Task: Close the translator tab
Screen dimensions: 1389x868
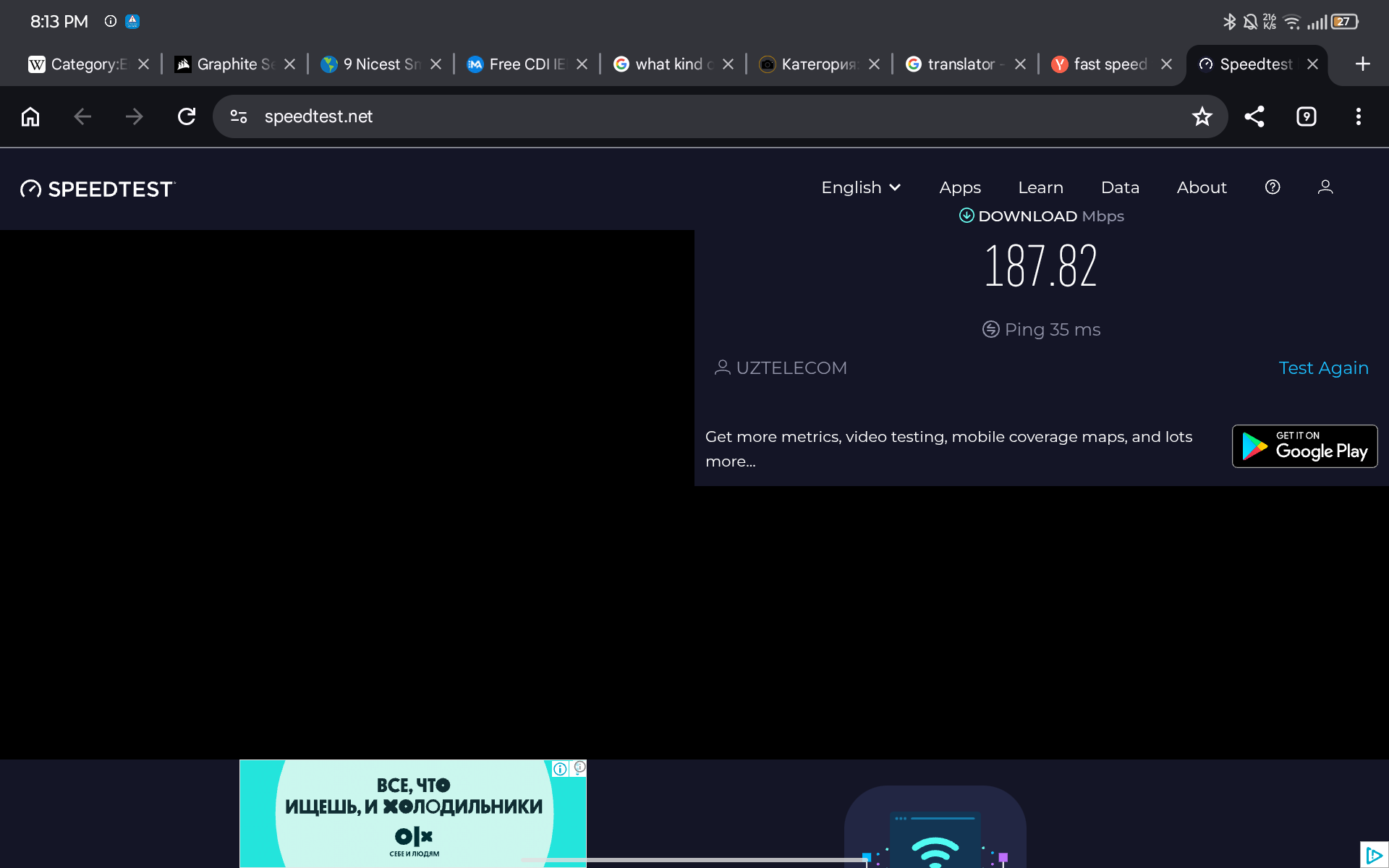Action: (x=1021, y=64)
